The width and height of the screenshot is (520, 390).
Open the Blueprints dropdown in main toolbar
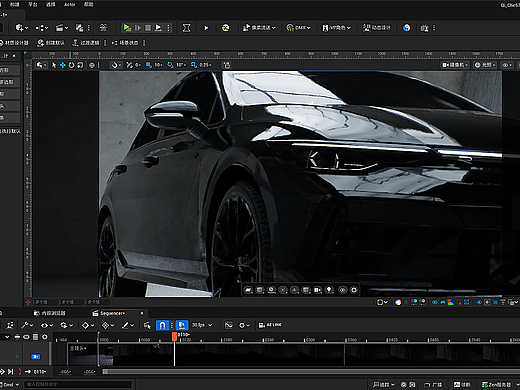tap(42, 28)
